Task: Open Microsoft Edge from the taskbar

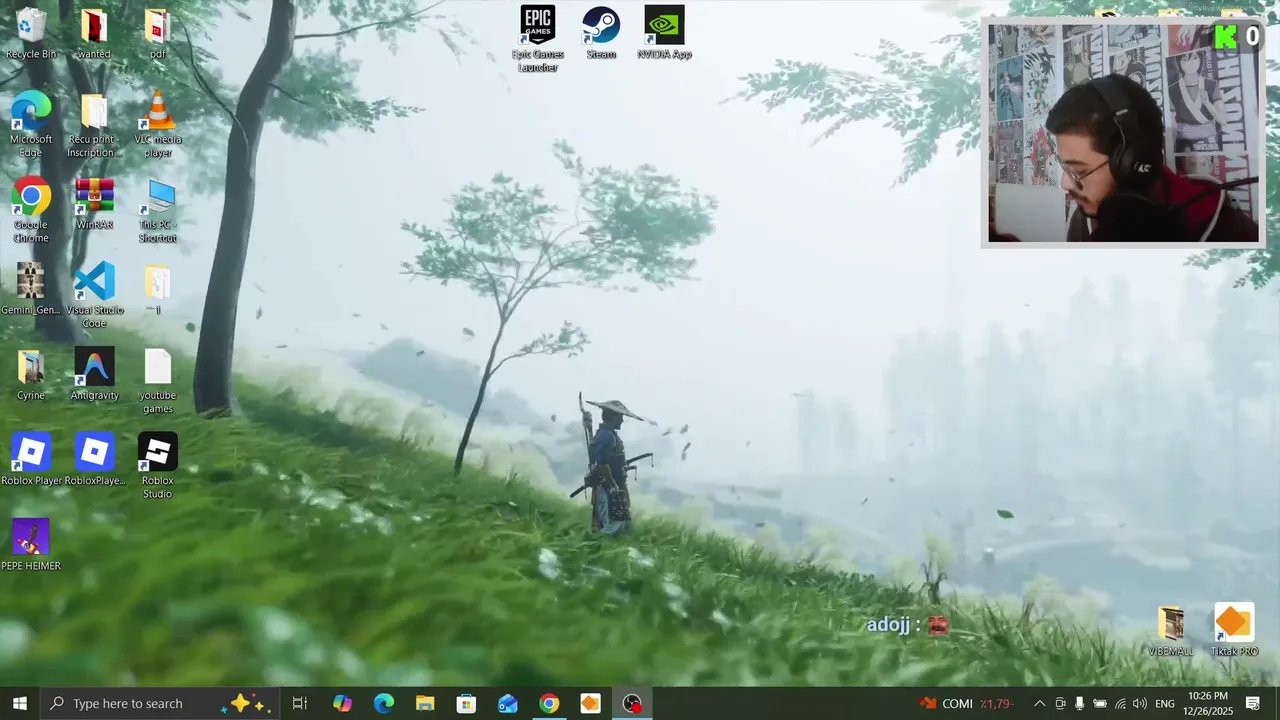Action: coord(384,703)
